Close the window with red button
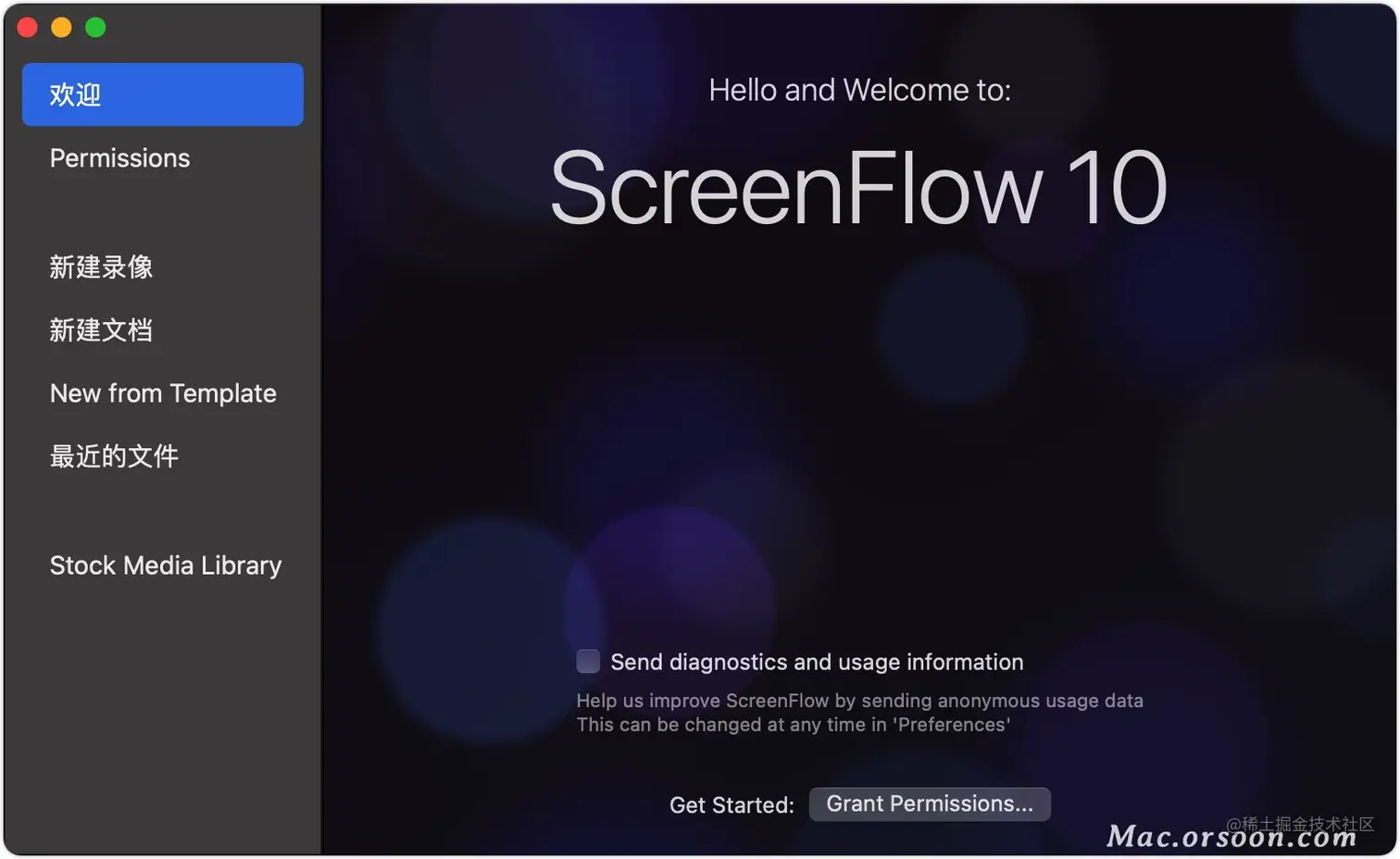 point(28,28)
